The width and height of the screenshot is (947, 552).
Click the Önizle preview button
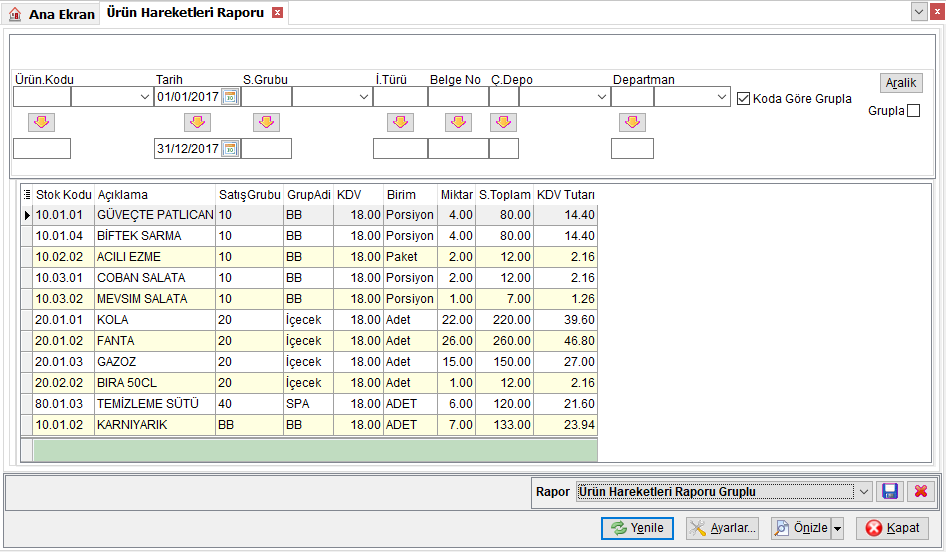[x=801, y=528]
